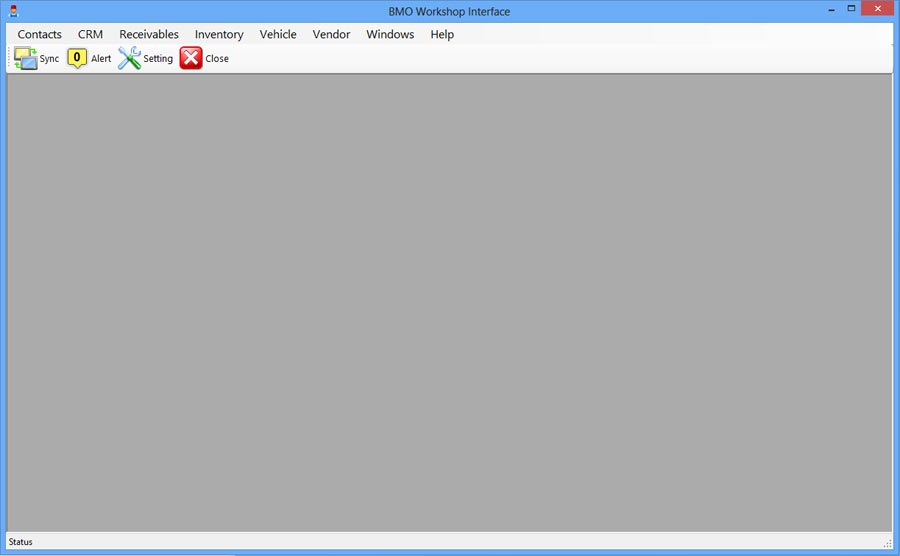Click the Close label in the toolbar

(x=217, y=59)
